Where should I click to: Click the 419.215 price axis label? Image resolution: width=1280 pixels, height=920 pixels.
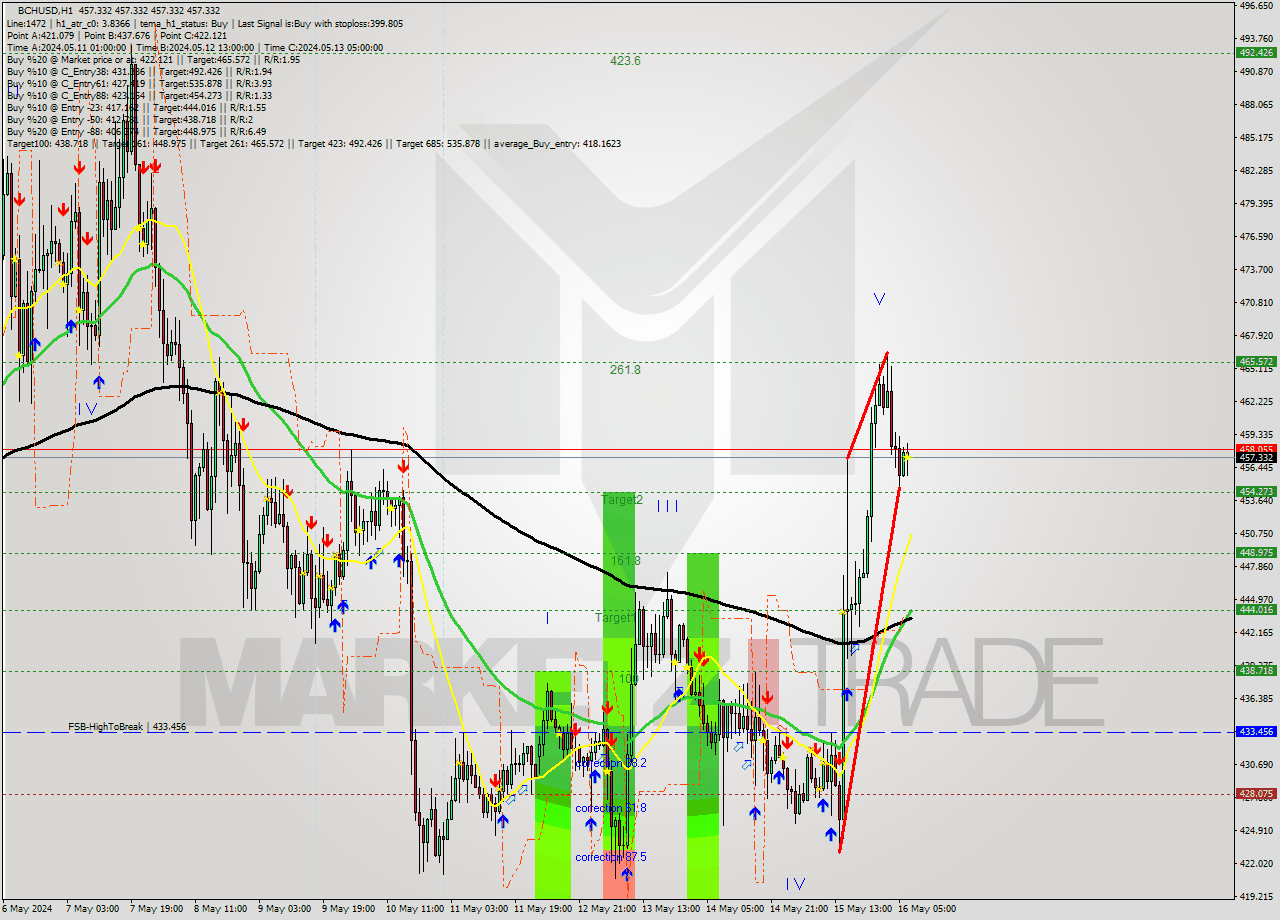click(1256, 896)
